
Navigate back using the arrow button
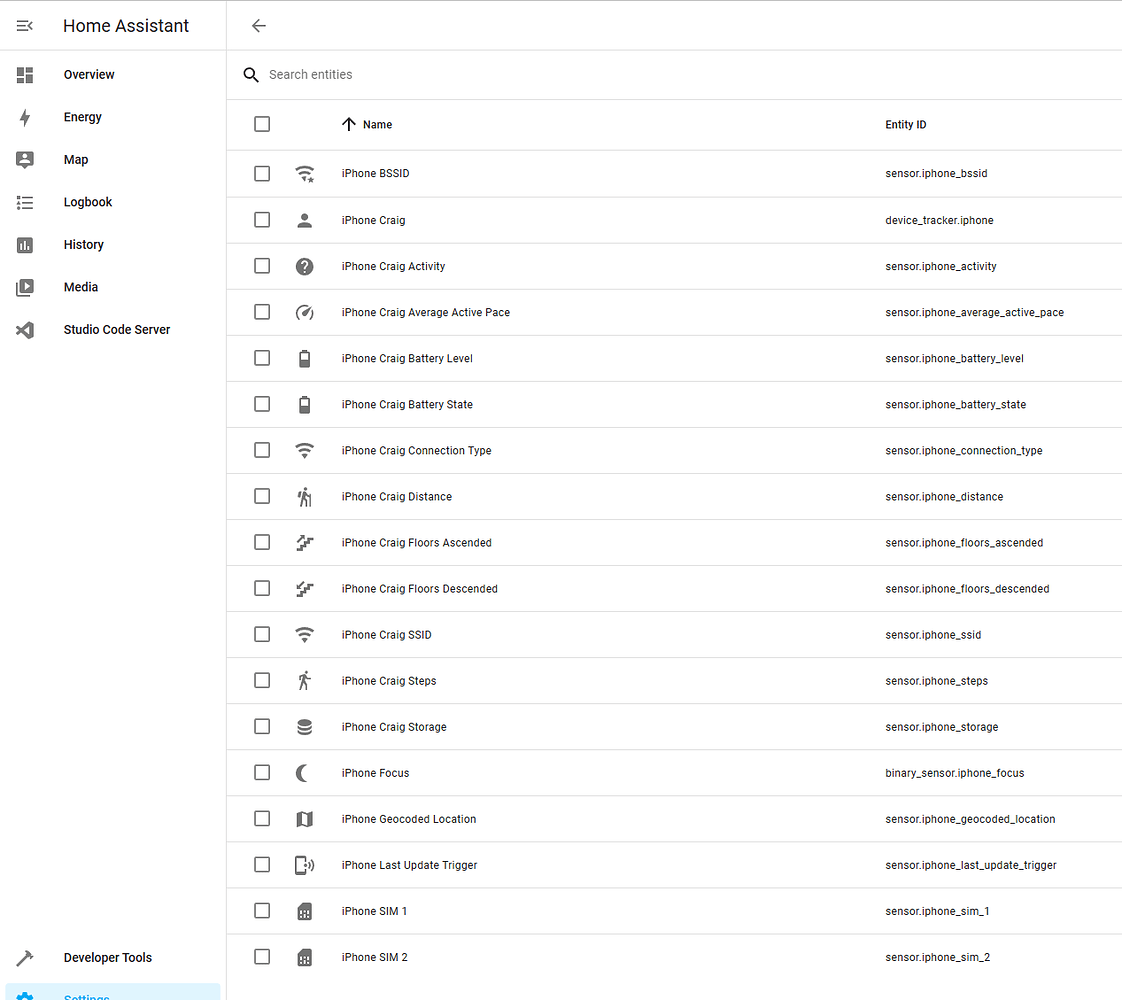(x=258, y=26)
